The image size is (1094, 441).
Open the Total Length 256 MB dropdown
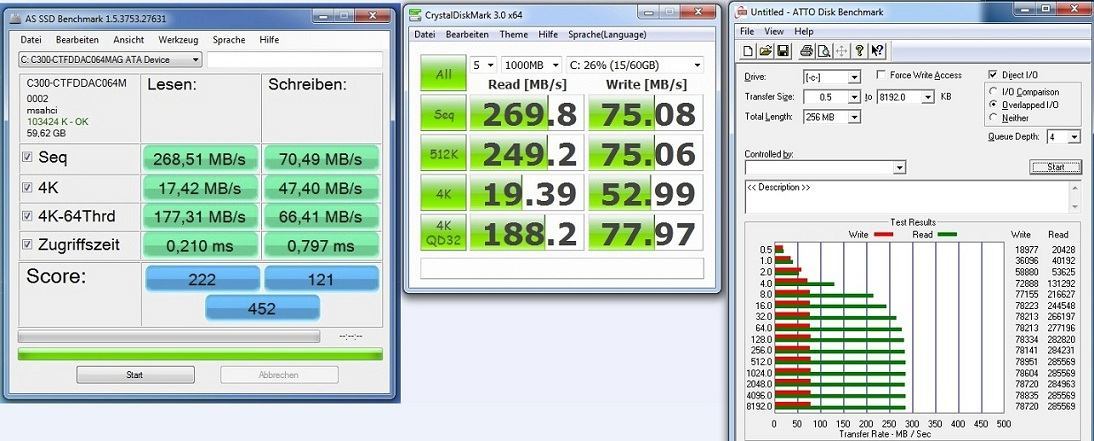(832, 117)
